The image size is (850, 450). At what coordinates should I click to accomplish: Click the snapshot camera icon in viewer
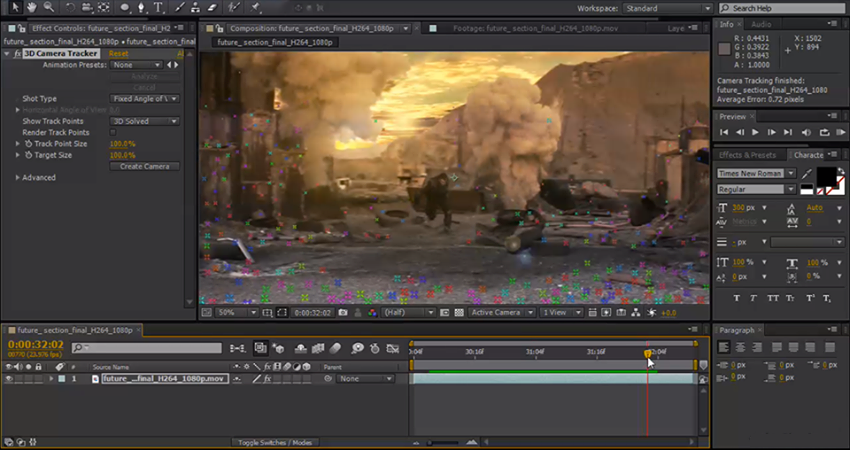click(x=343, y=312)
